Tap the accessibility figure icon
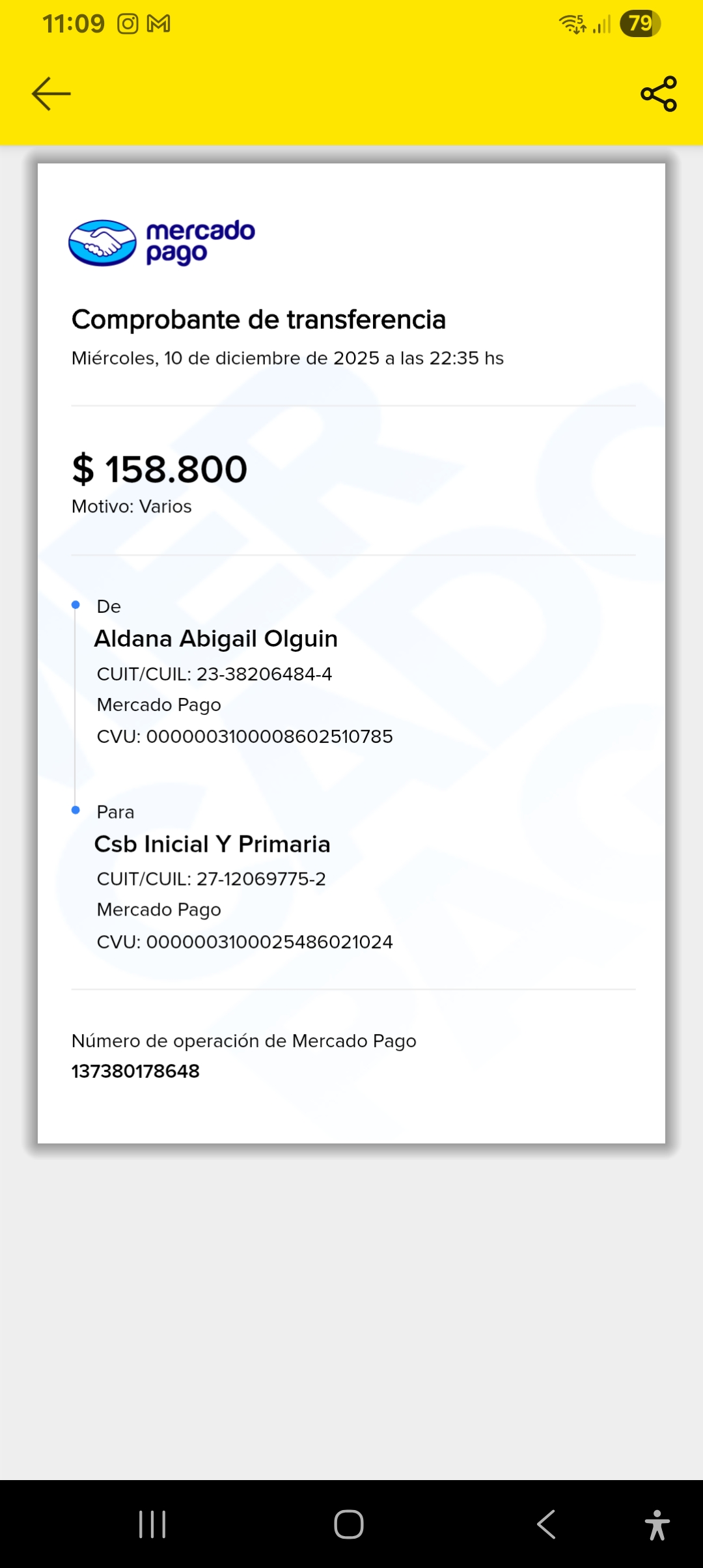 tap(657, 1524)
